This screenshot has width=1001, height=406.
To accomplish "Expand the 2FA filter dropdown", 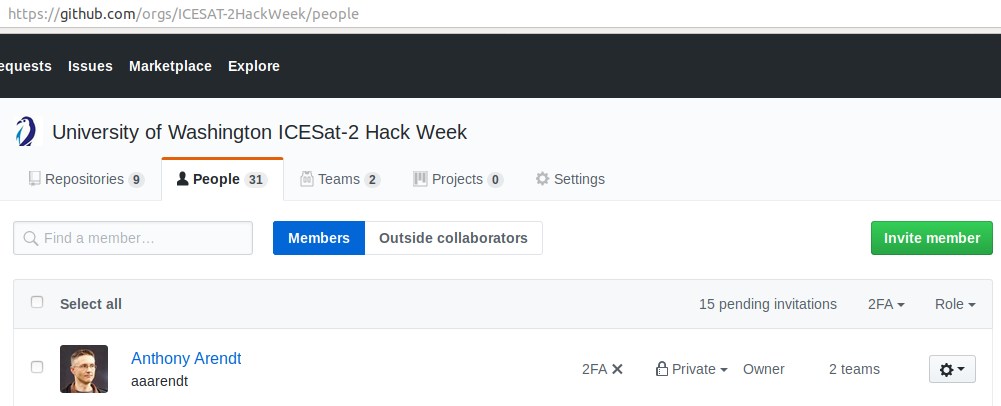I will [886, 304].
